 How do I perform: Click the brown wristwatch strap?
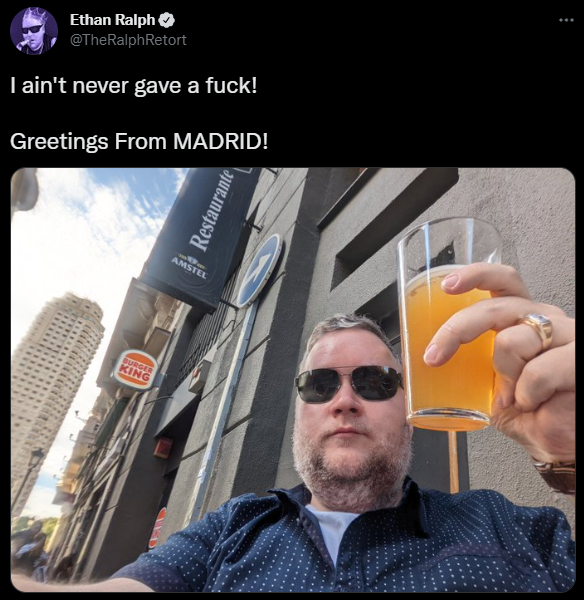(x=555, y=476)
